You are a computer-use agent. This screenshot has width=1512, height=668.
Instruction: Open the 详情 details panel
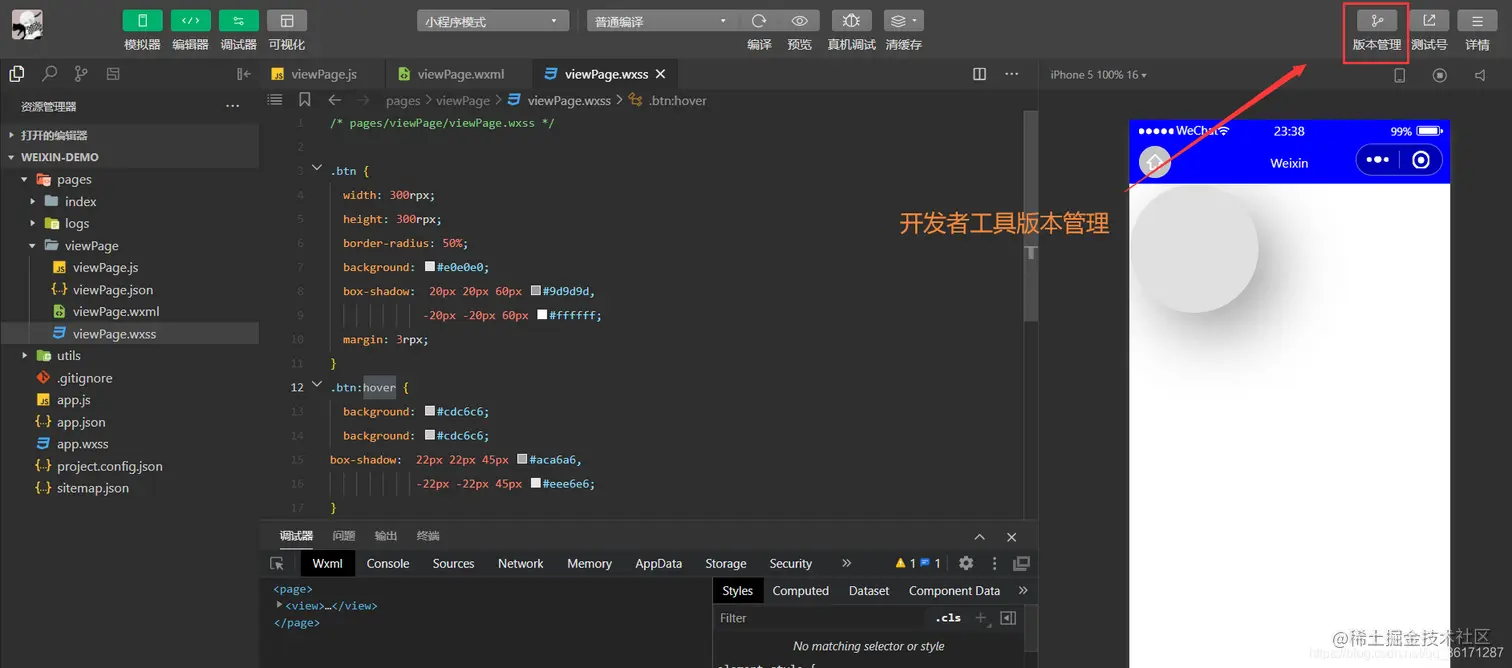(1477, 21)
